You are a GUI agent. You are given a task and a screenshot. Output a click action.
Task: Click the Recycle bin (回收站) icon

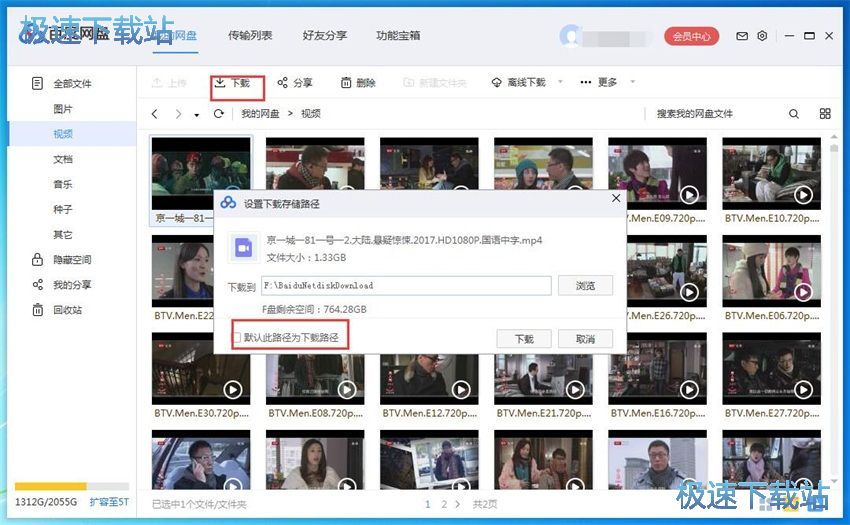click(37, 310)
